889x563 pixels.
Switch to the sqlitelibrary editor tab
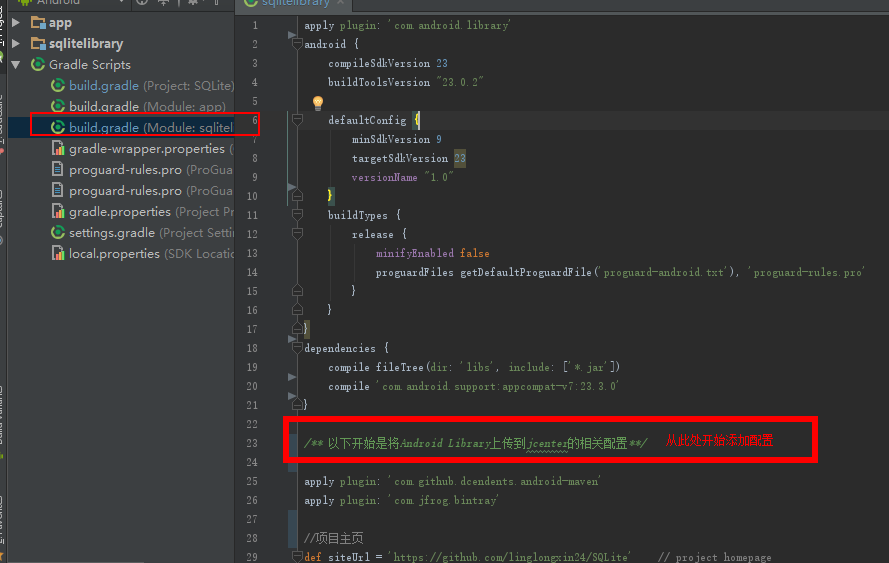(294, 3)
